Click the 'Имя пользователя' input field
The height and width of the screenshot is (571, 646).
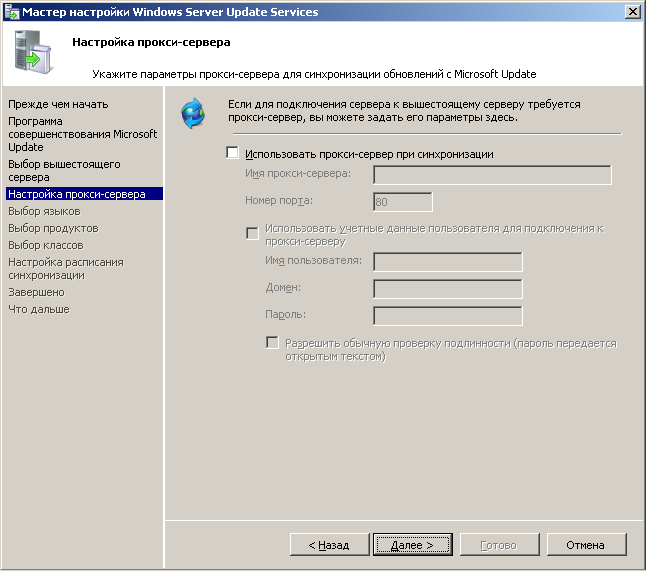(448, 262)
